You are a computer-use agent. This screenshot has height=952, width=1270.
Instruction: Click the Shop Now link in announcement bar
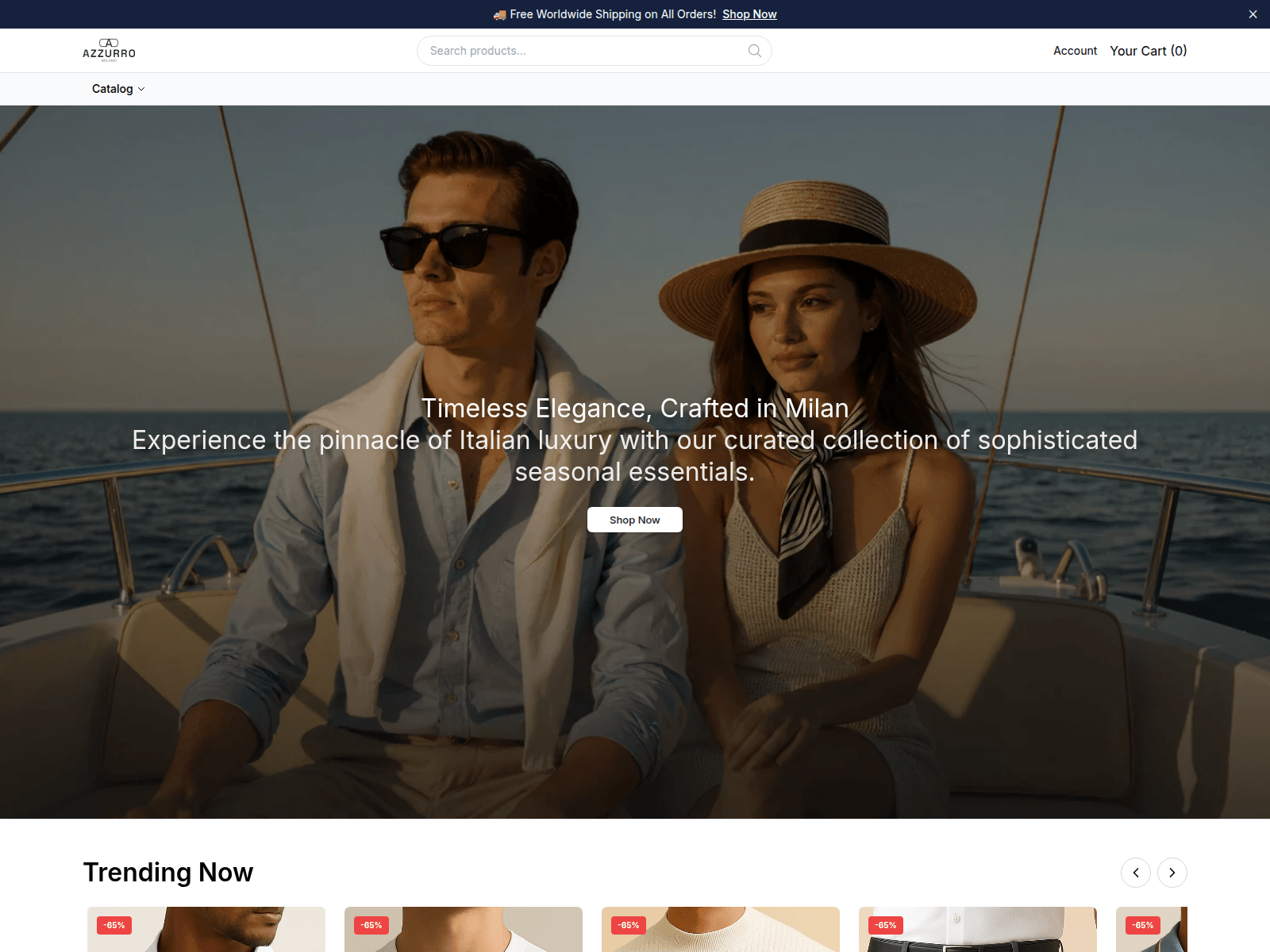(x=749, y=14)
